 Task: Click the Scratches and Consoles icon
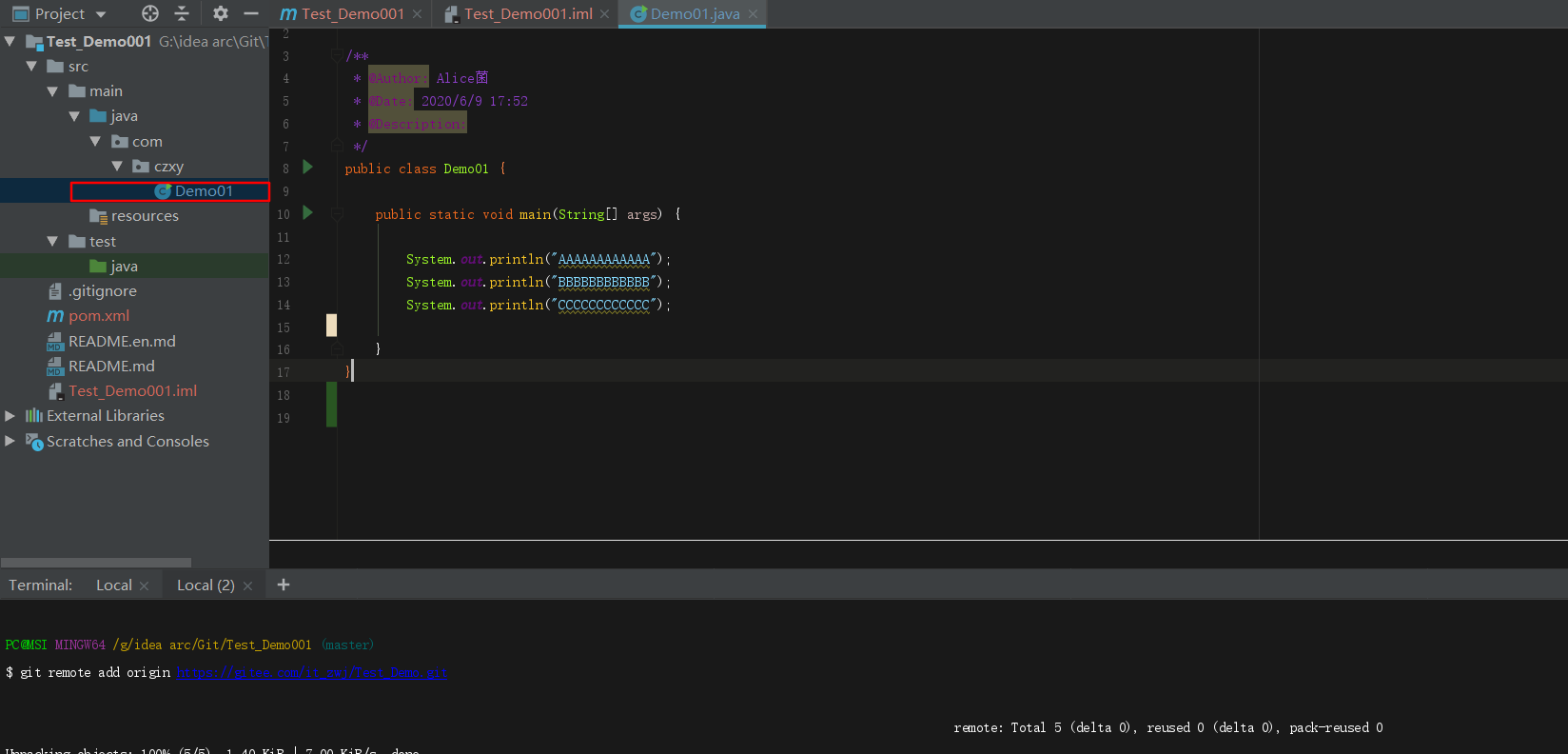pyautogui.click(x=34, y=442)
